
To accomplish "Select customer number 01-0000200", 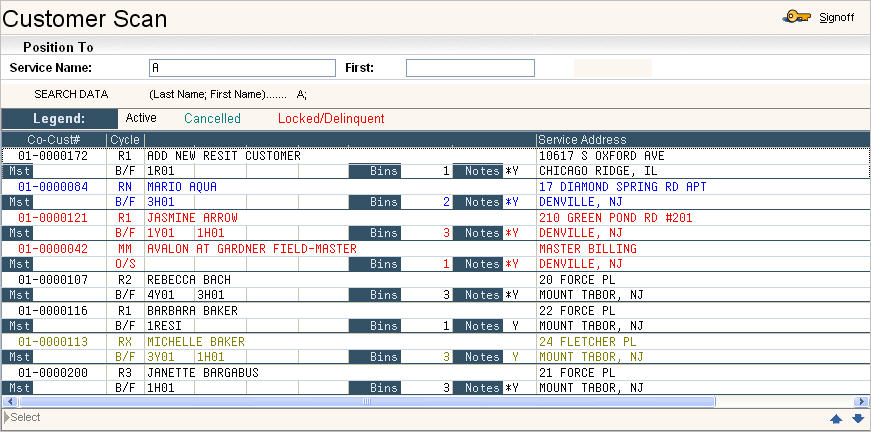I will (53, 373).
